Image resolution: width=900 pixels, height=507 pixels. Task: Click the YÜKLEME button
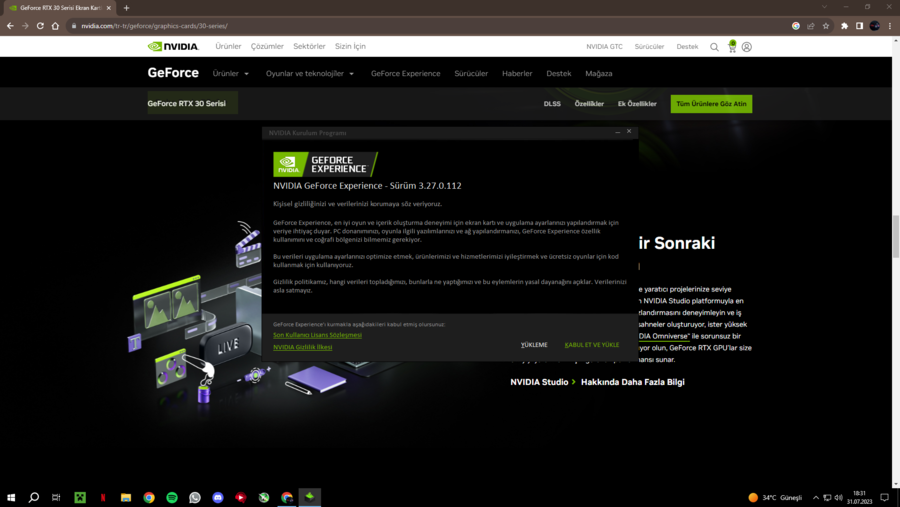click(x=534, y=345)
